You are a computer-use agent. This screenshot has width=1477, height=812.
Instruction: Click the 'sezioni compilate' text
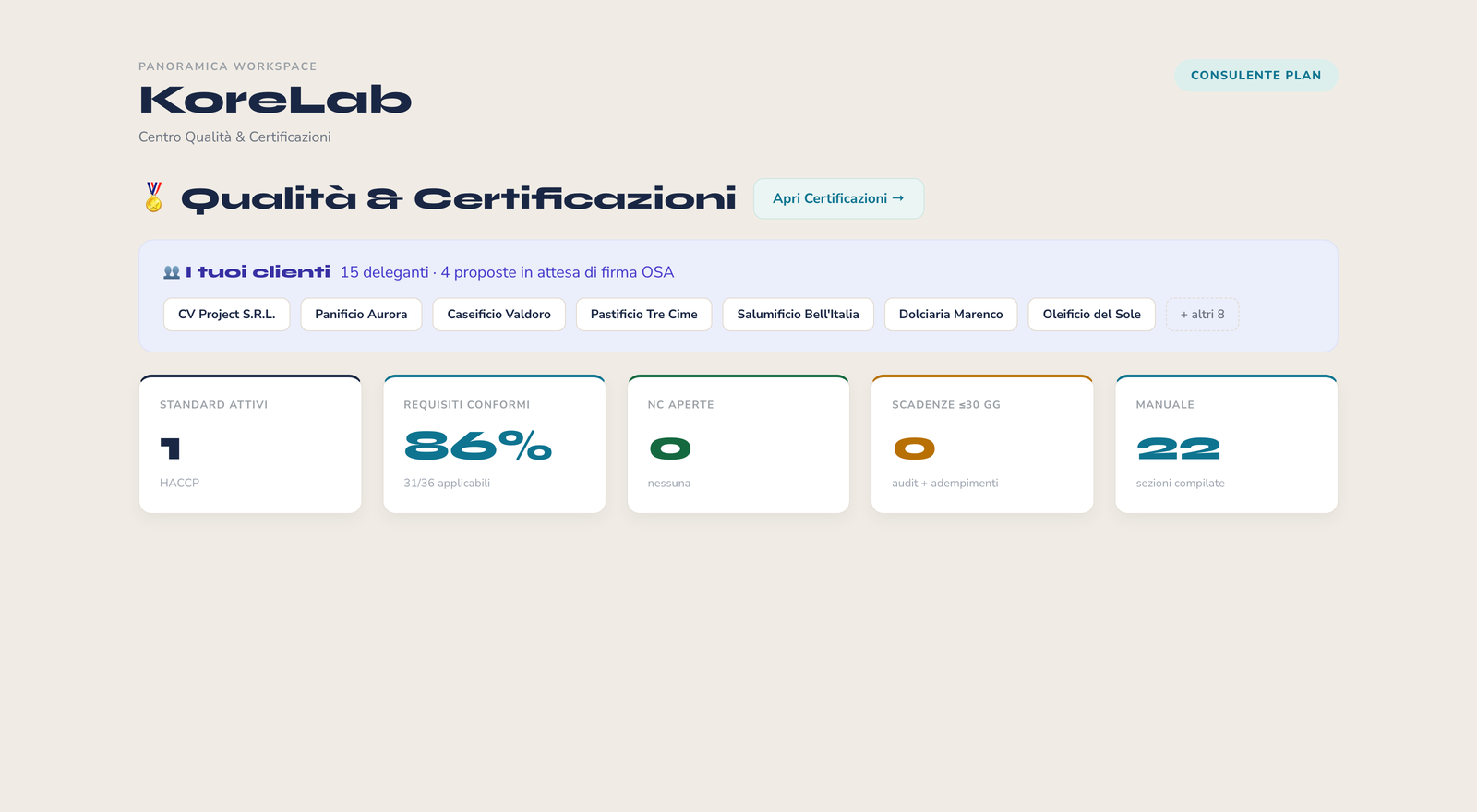pos(1181,483)
